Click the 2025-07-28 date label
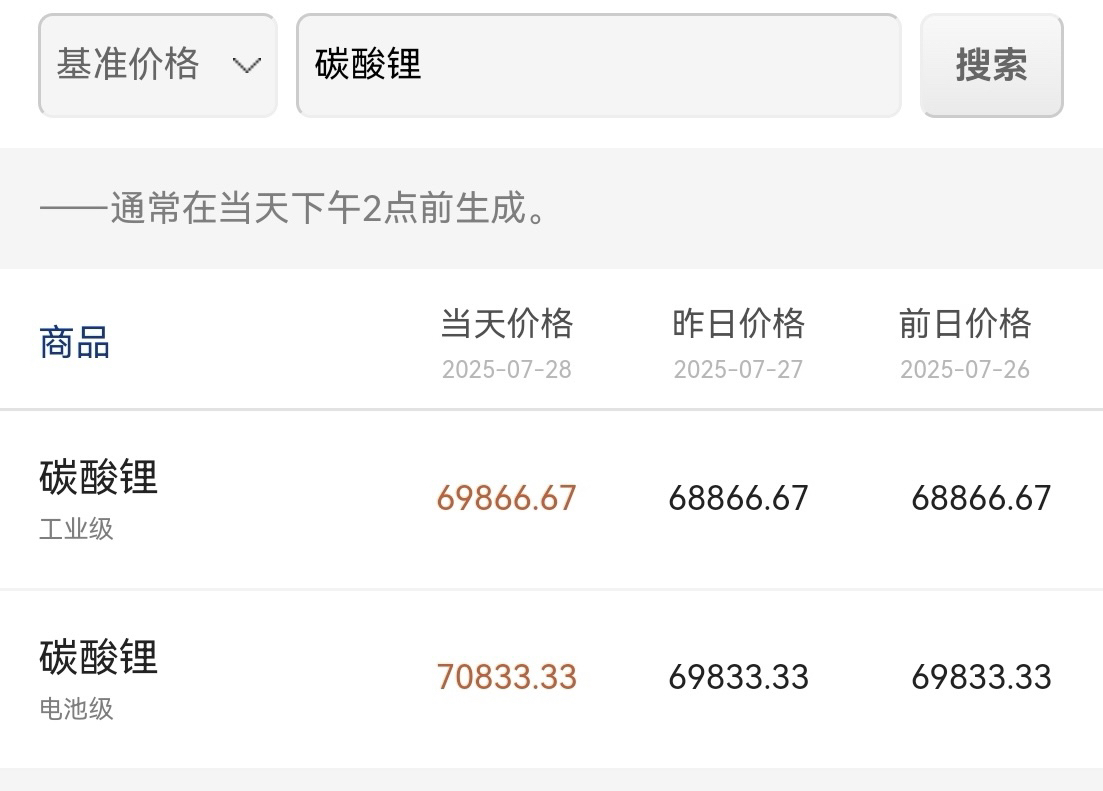The image size is (1103, 791). tap(506, 369)
